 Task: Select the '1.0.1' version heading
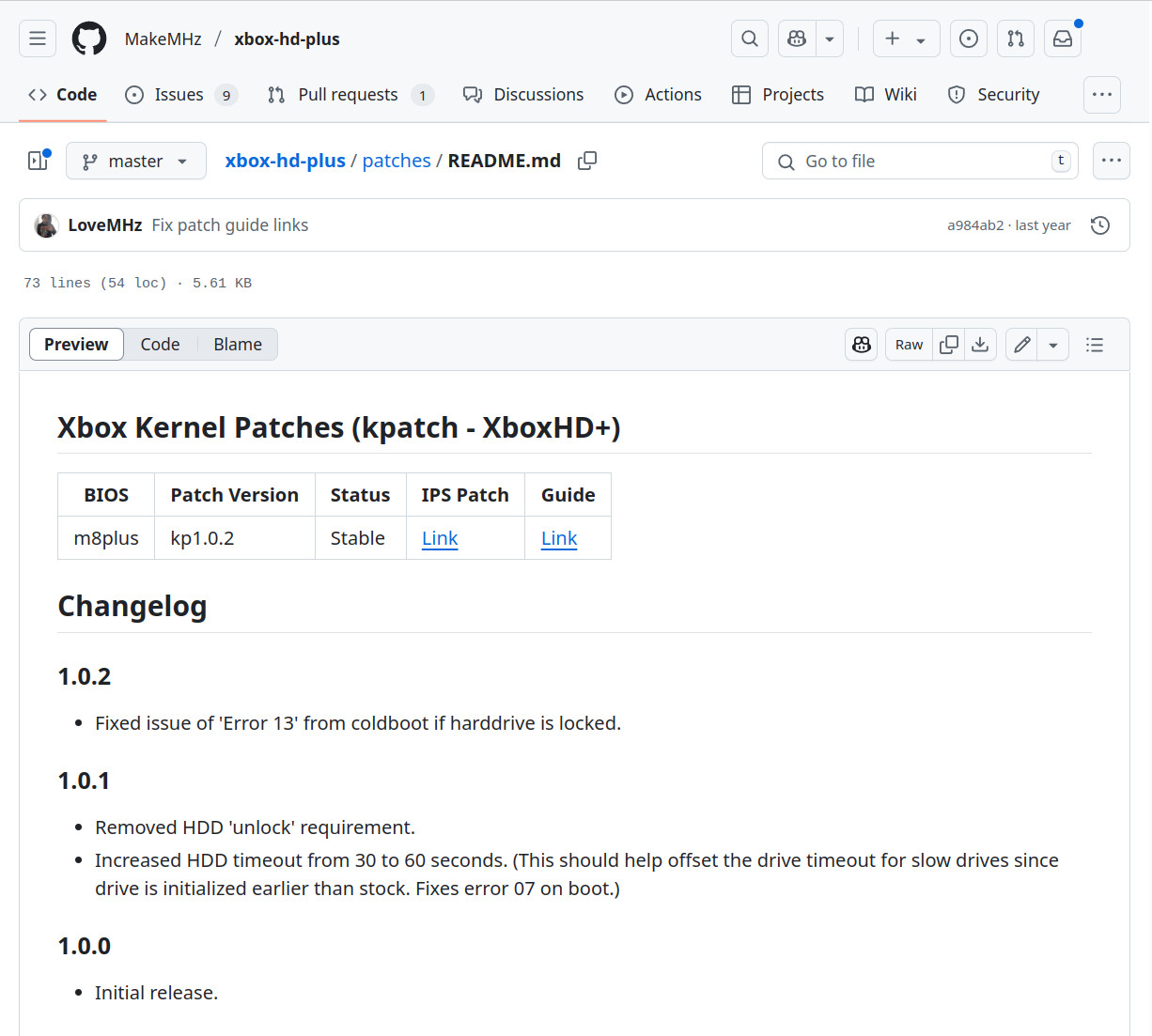coord(85,781)
